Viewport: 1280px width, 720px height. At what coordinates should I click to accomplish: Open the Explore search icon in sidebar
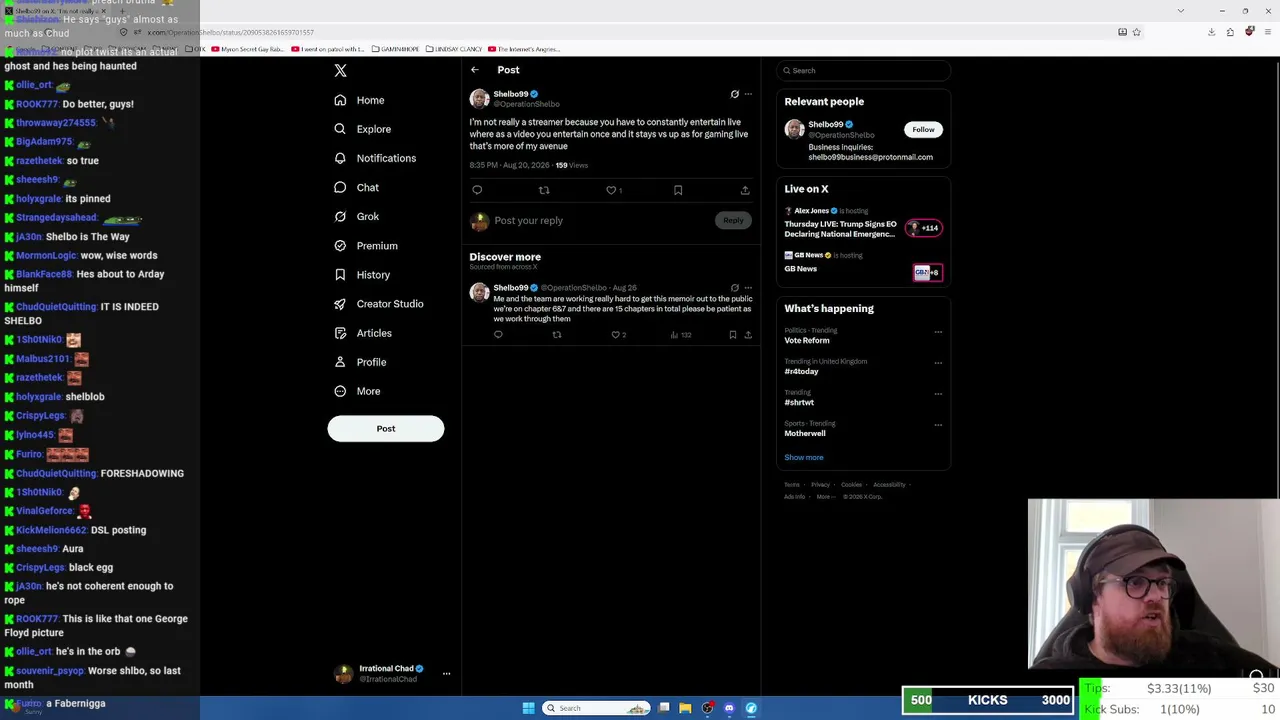coord(340,129)
